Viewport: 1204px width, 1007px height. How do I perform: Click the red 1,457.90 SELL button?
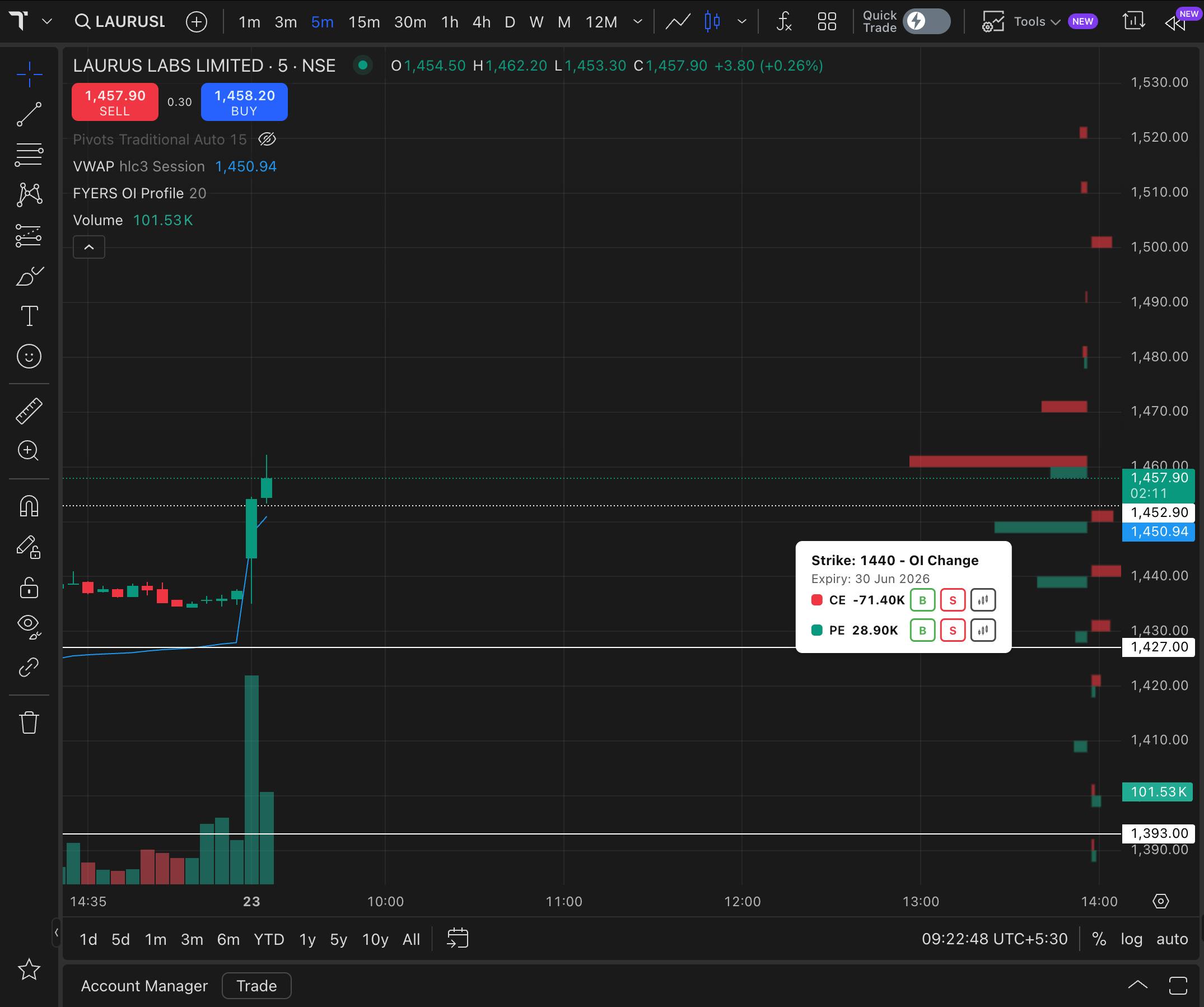coord(115,102)
